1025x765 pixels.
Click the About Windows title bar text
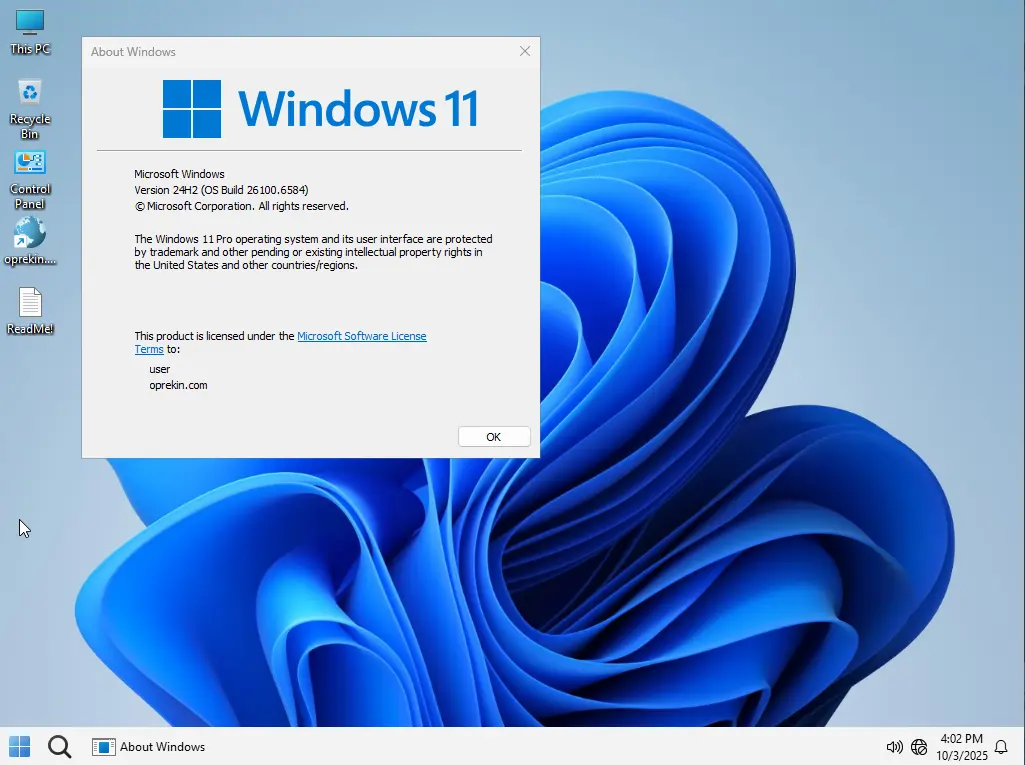tap(133, 52)
